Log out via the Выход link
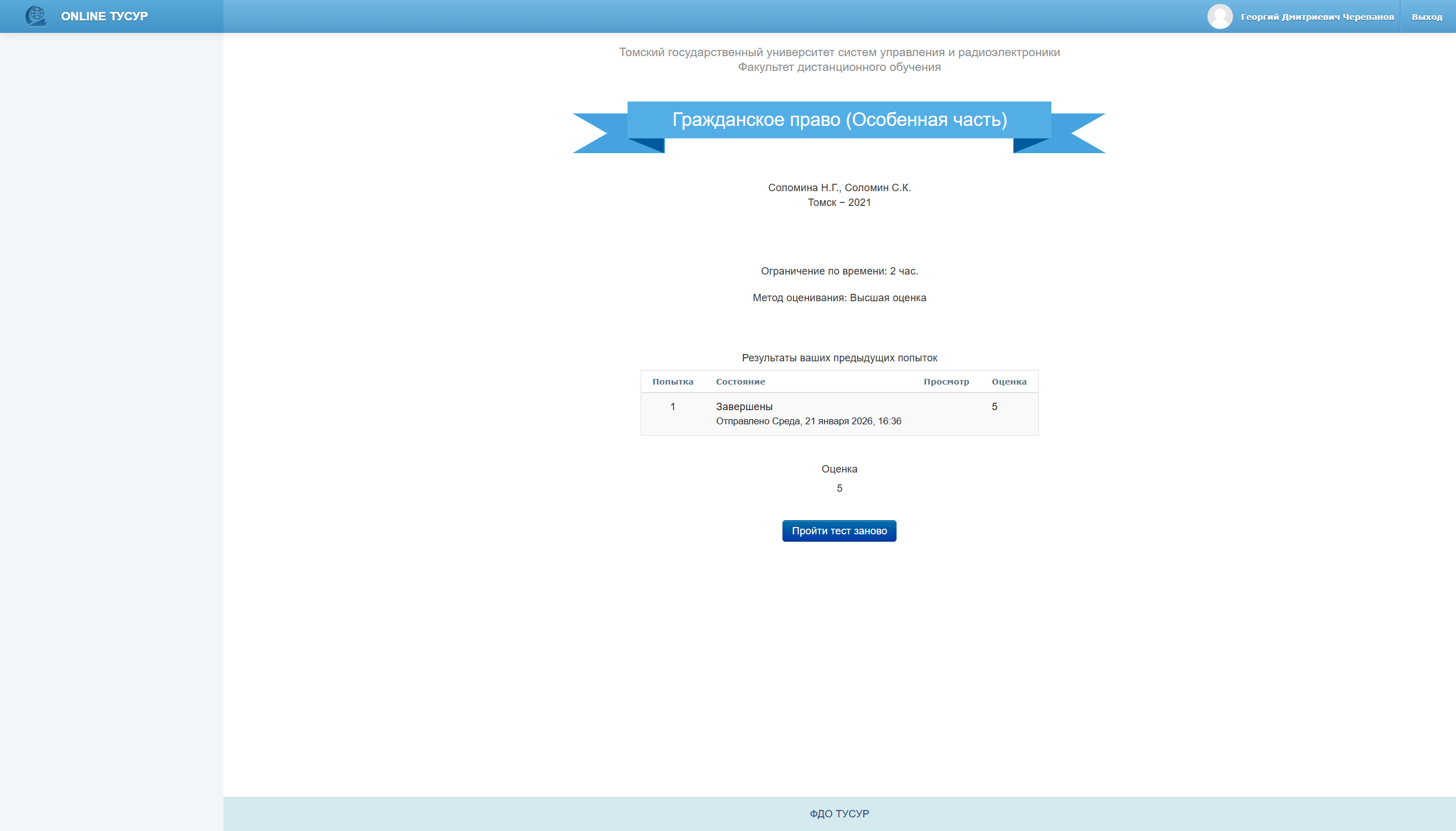Image resolution: width=1456 pixels, height=831 pixels. (1426, 17)
